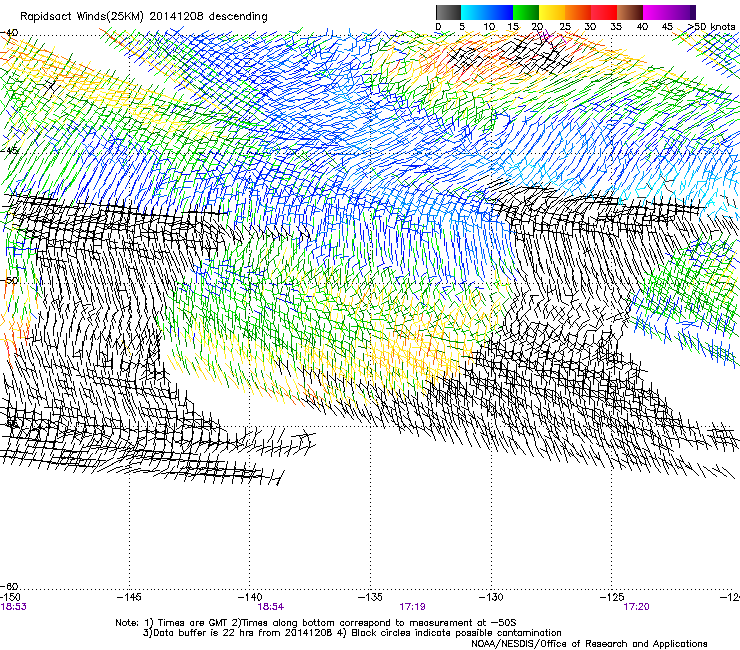Click the '-130' longitude label
The image size is (740, 650).
(x=491, y=597)
